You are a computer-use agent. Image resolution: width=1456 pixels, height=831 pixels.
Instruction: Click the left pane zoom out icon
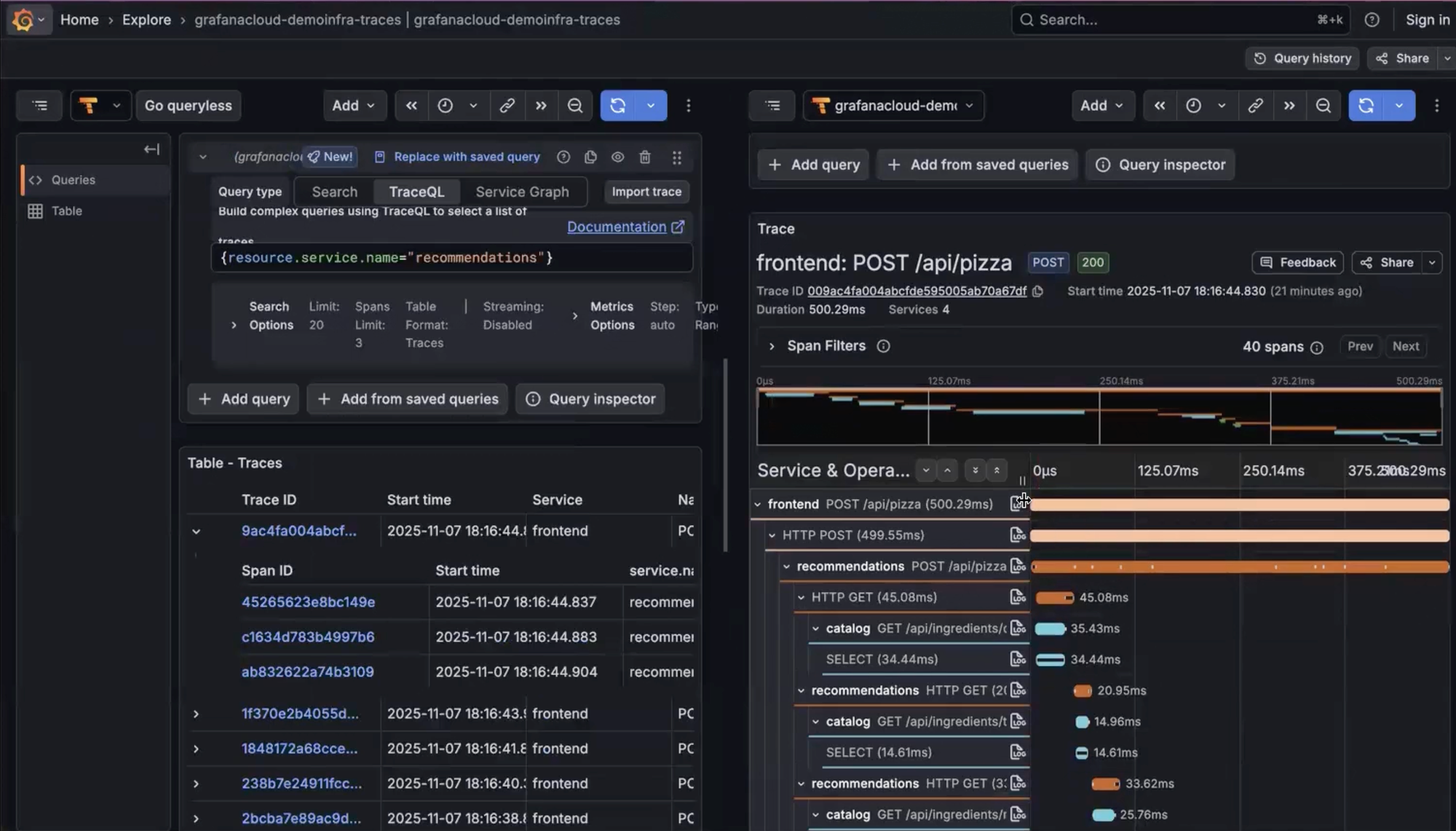[574, 106]
